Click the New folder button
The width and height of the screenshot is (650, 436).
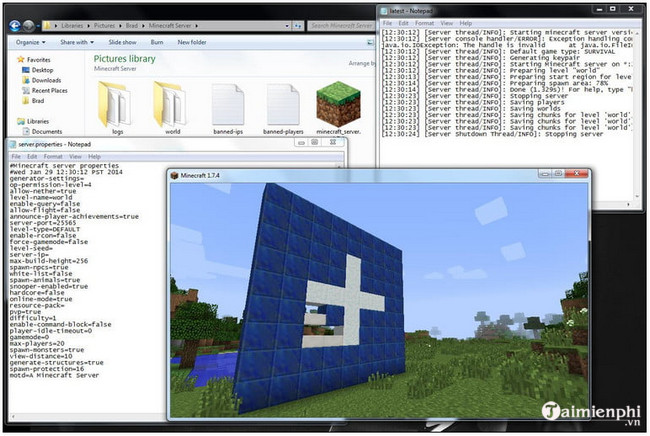pos(192,42)
